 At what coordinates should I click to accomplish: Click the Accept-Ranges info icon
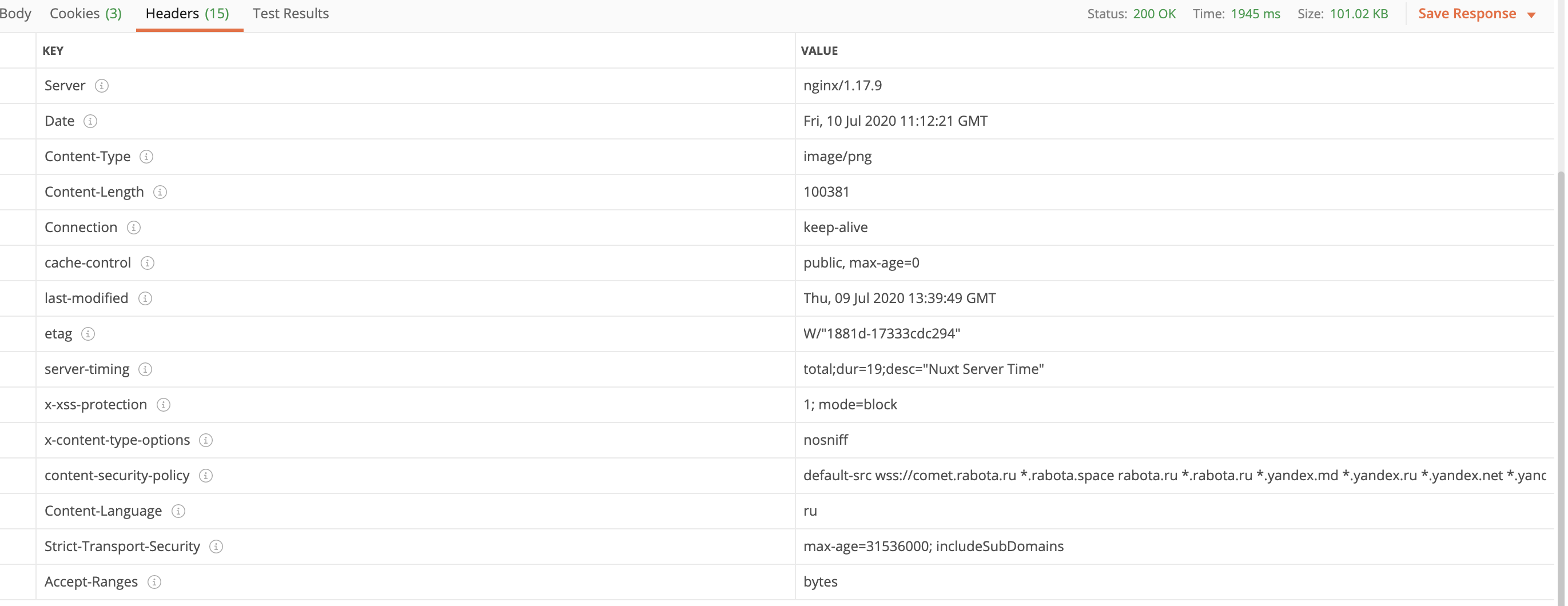tap(154, 582)
